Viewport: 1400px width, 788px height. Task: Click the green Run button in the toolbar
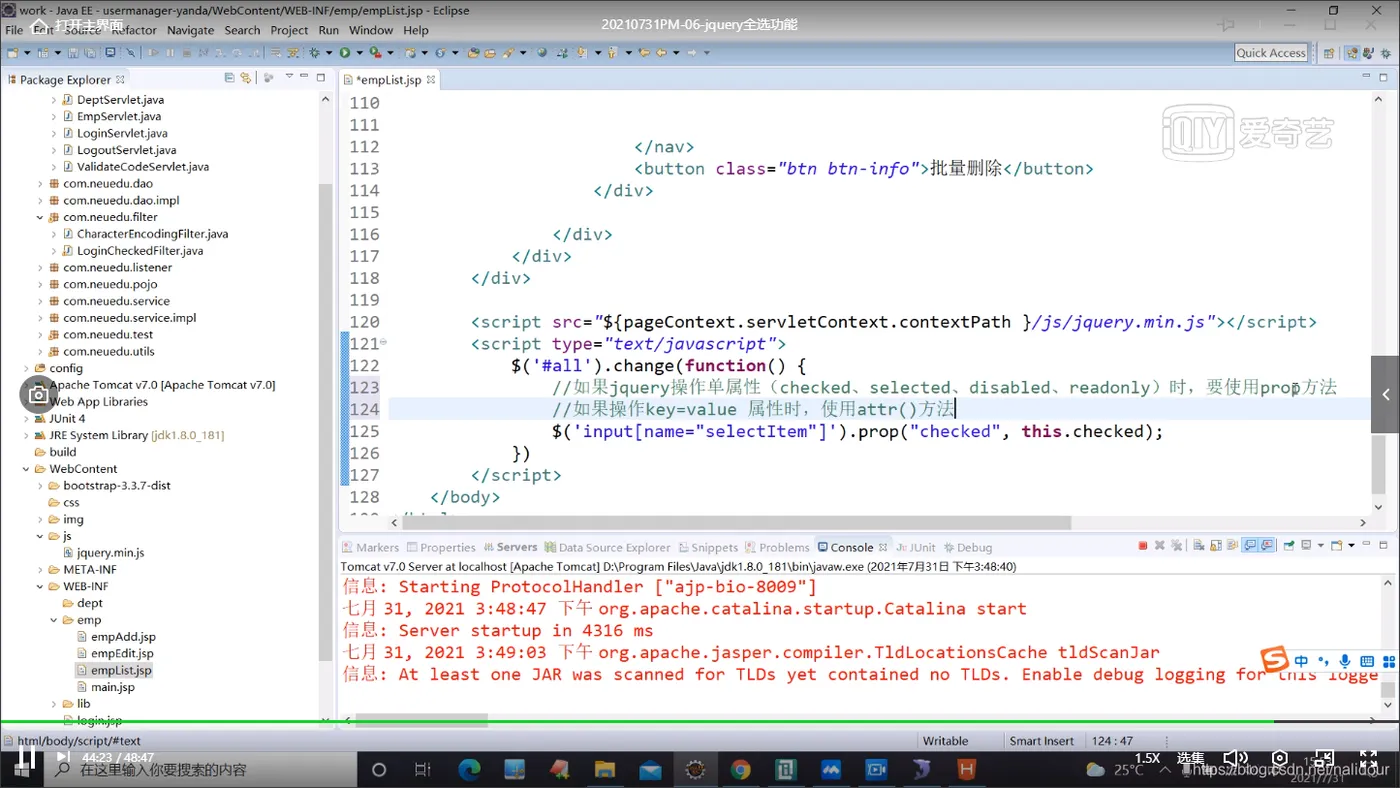coord(344,52)
